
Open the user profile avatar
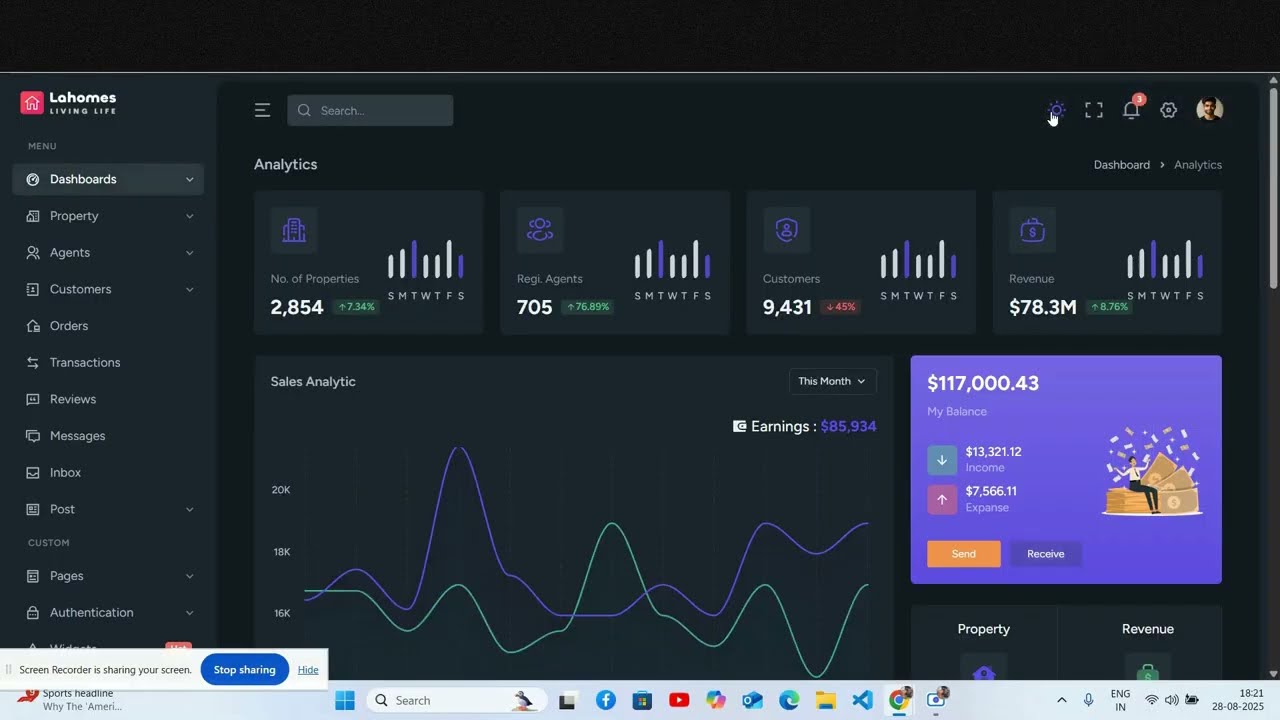1209,110
